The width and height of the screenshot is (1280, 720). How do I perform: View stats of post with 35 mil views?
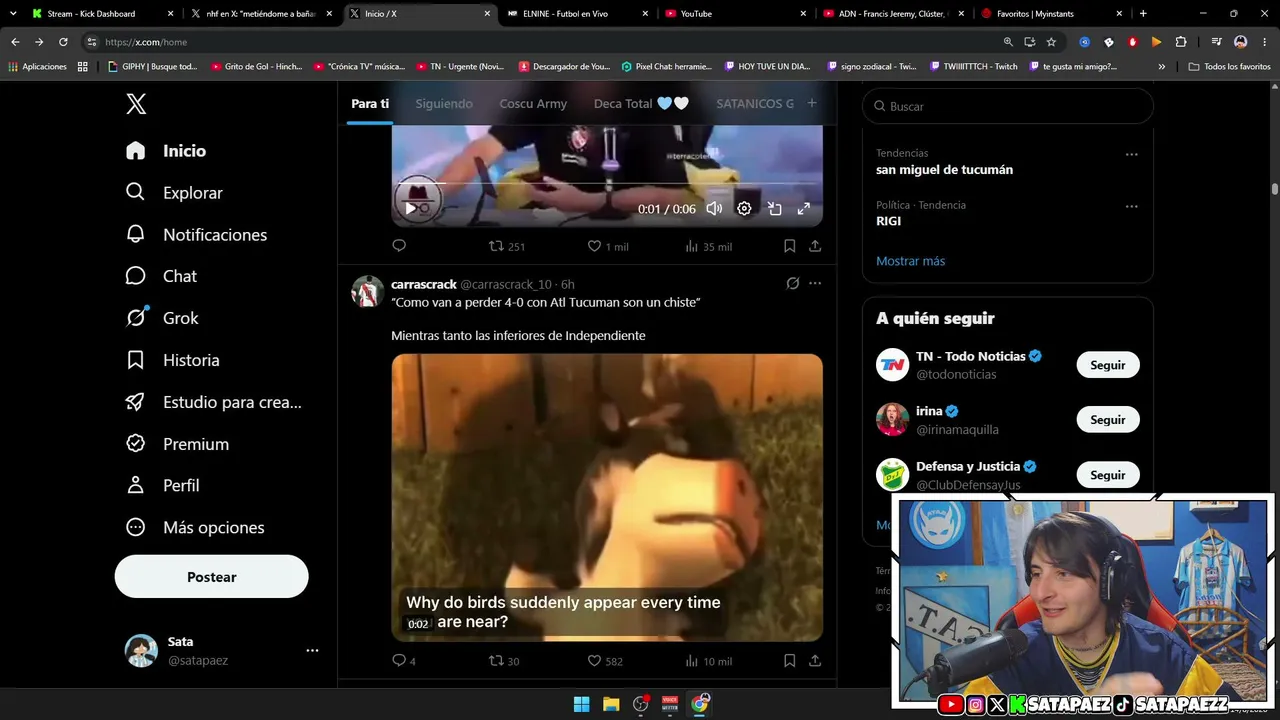pyautogui.click(x=708, y=246)
